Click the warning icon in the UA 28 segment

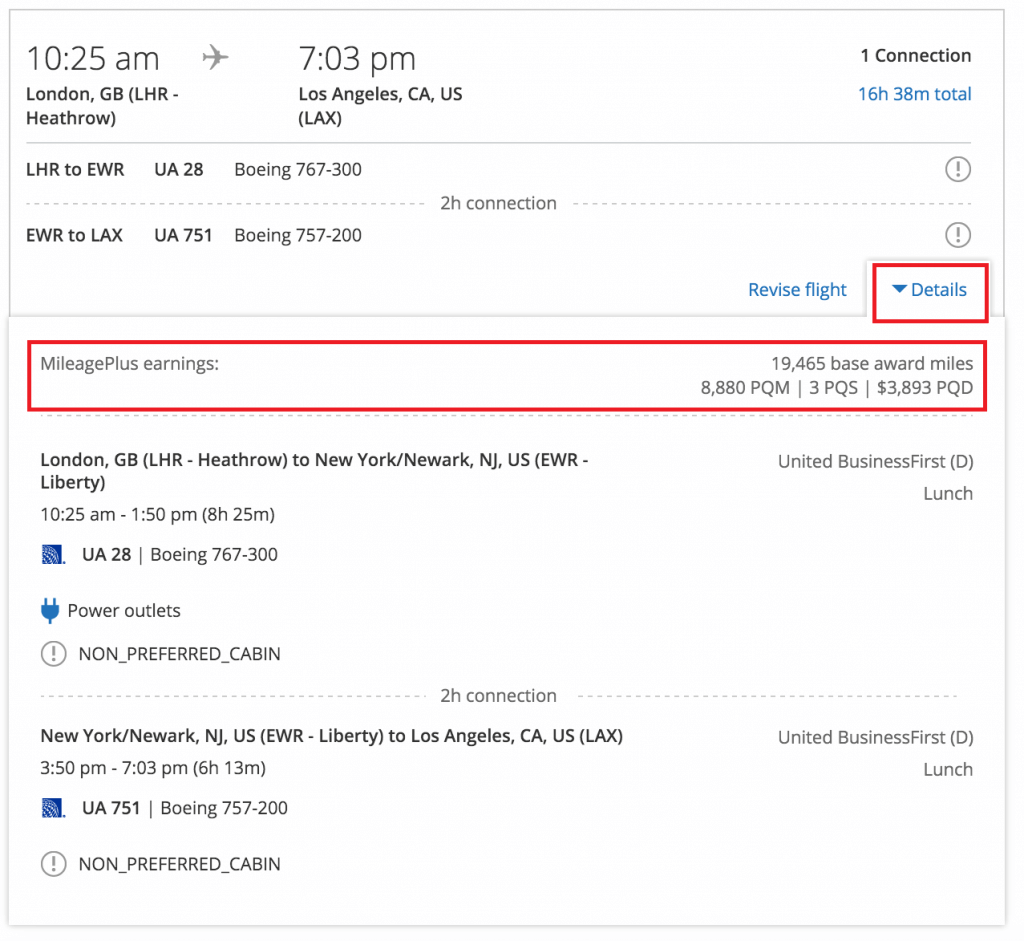(x=54, y=654)
